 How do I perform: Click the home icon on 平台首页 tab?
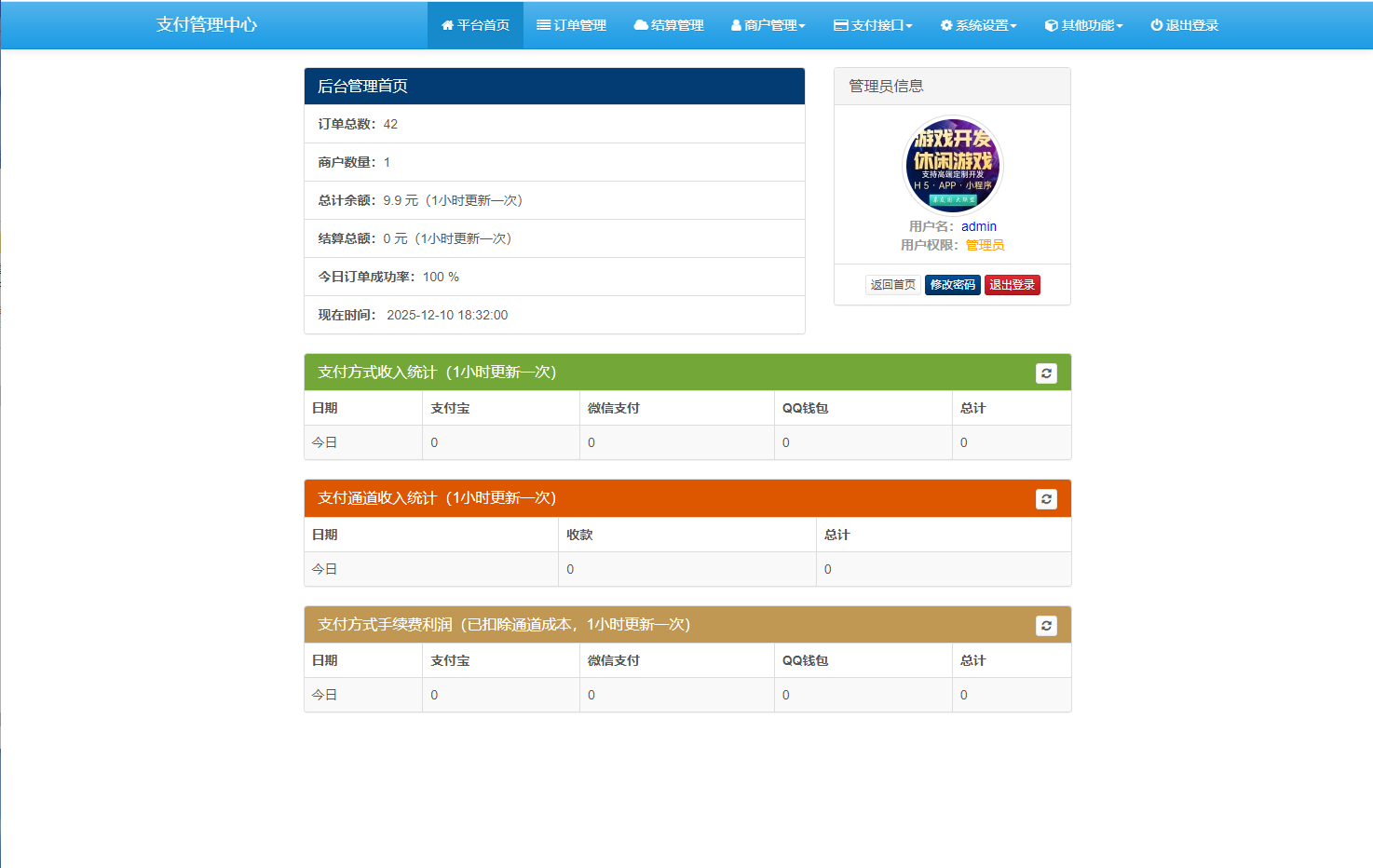446,25
